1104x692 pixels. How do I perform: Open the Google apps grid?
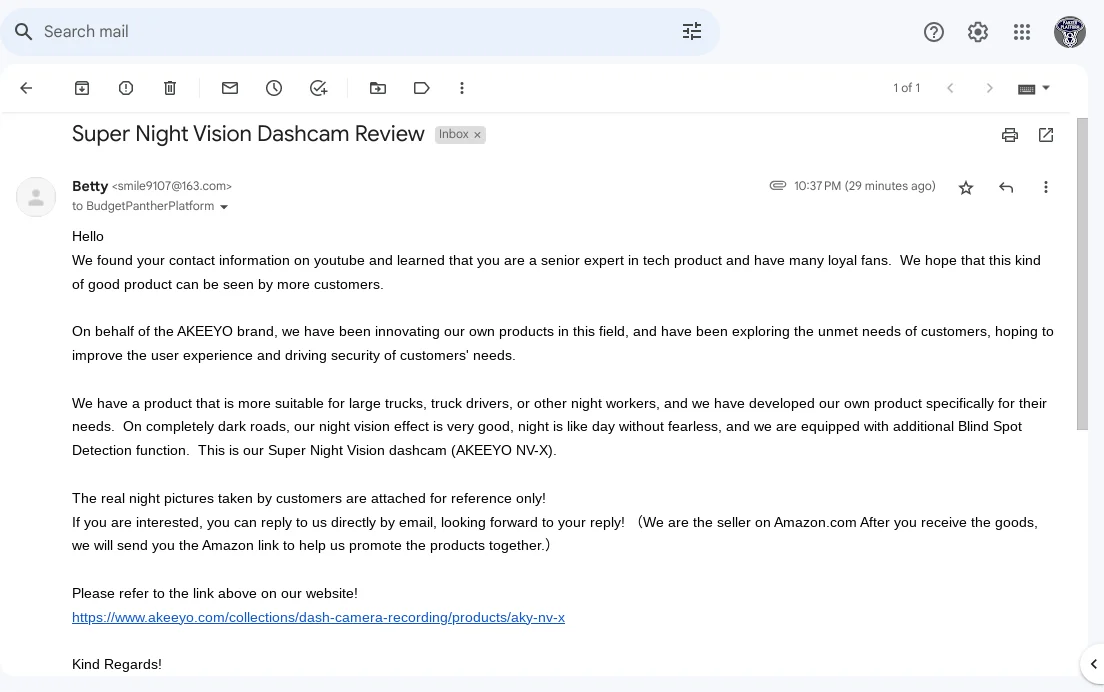click(x=1022, y=32)
